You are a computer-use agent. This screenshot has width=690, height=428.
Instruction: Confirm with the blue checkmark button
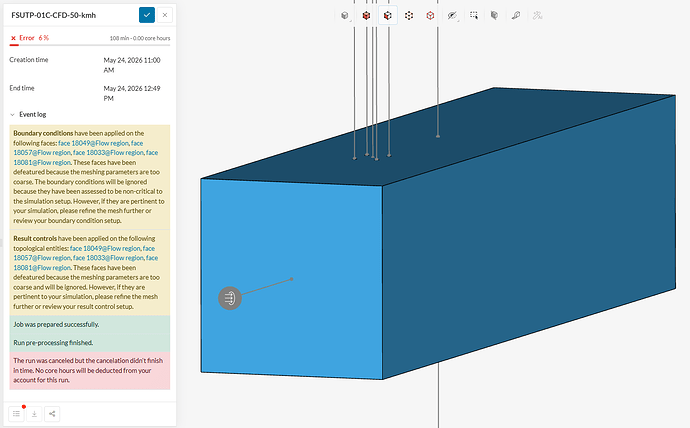pos(147,15)
